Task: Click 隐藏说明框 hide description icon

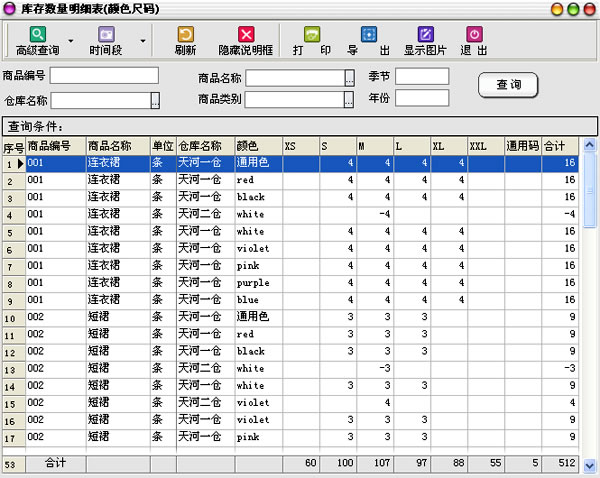Action: click(x=245, y=35)
